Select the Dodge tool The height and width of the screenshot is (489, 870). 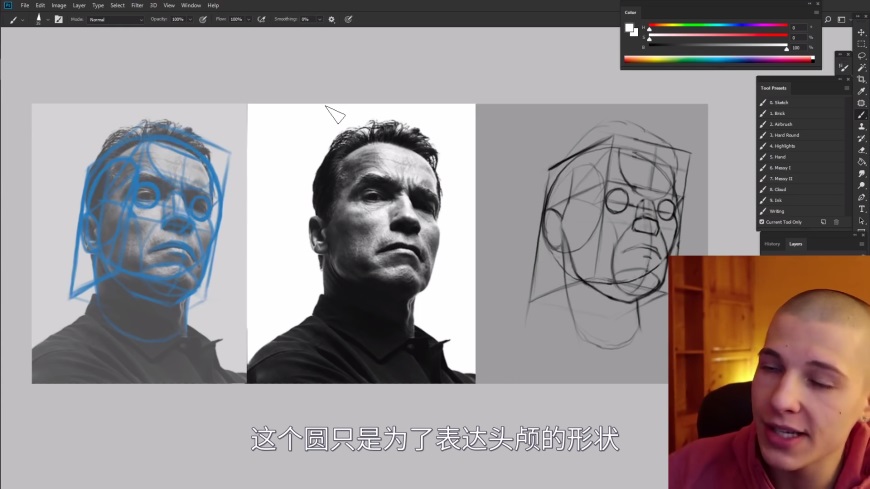tap(861, 185)
